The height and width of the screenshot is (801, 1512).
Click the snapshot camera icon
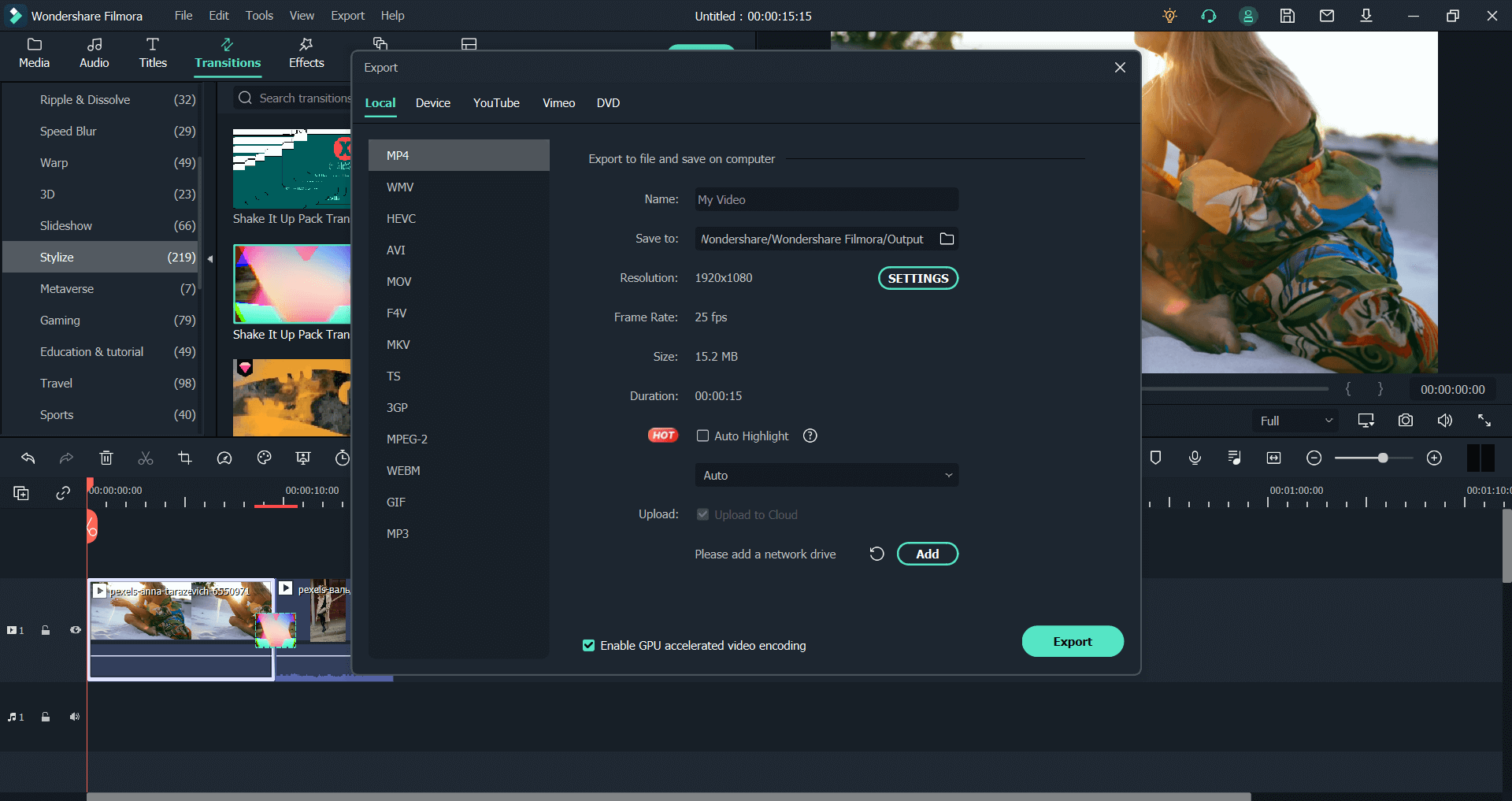click(x=1406, y=421)
